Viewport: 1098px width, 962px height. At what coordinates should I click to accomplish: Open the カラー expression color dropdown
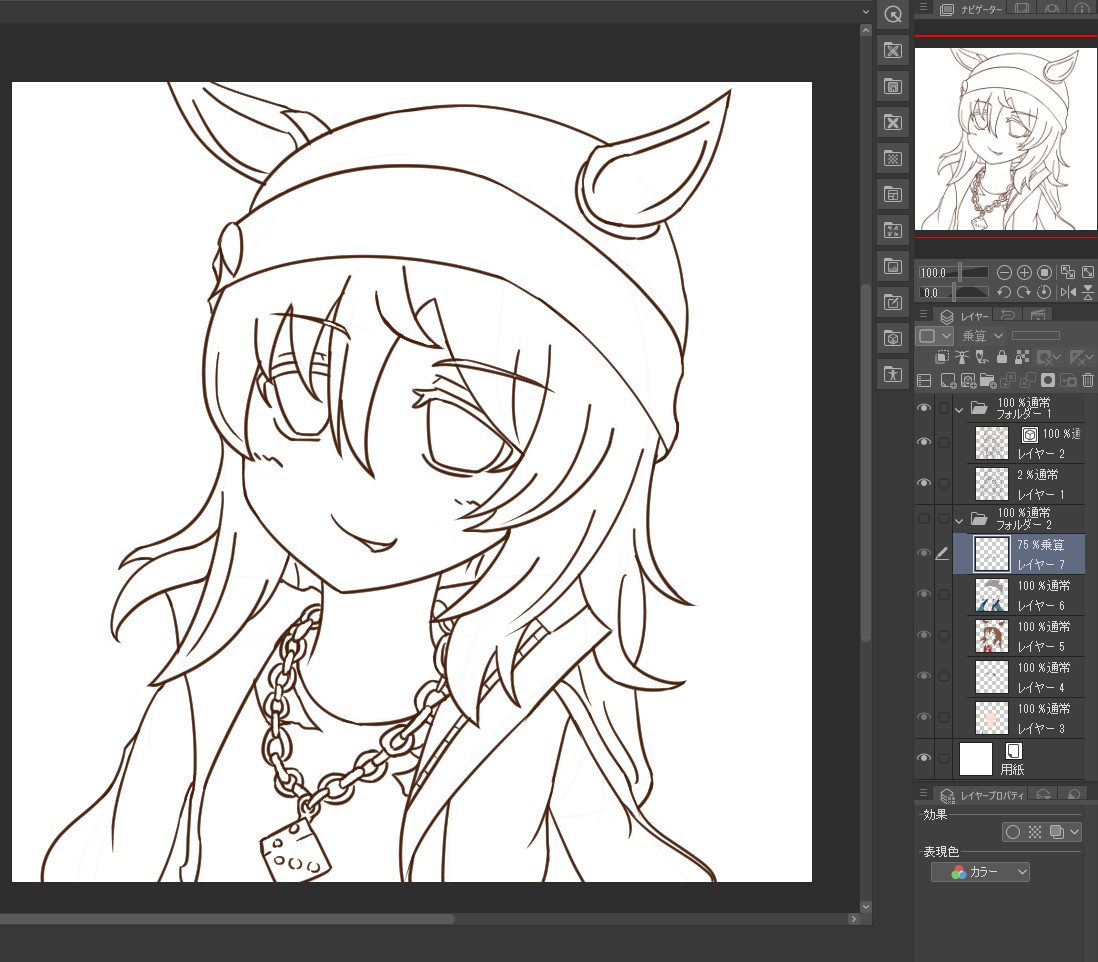(x=980, y=872)
